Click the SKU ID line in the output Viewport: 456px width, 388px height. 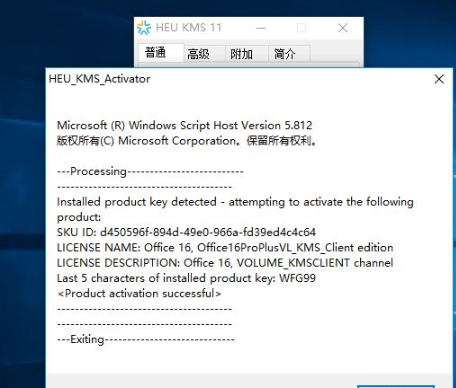coord(186,232)
